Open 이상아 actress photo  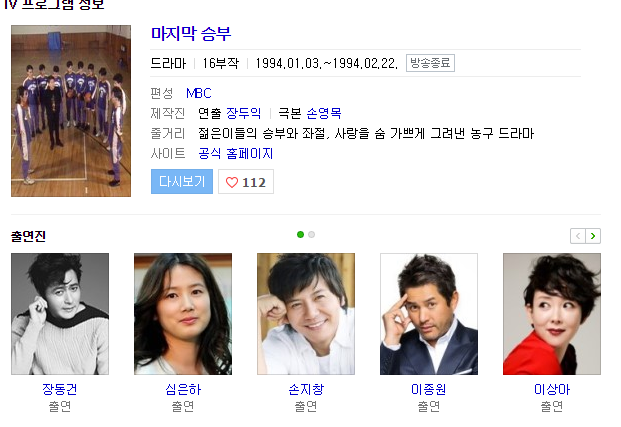point(552,314)
